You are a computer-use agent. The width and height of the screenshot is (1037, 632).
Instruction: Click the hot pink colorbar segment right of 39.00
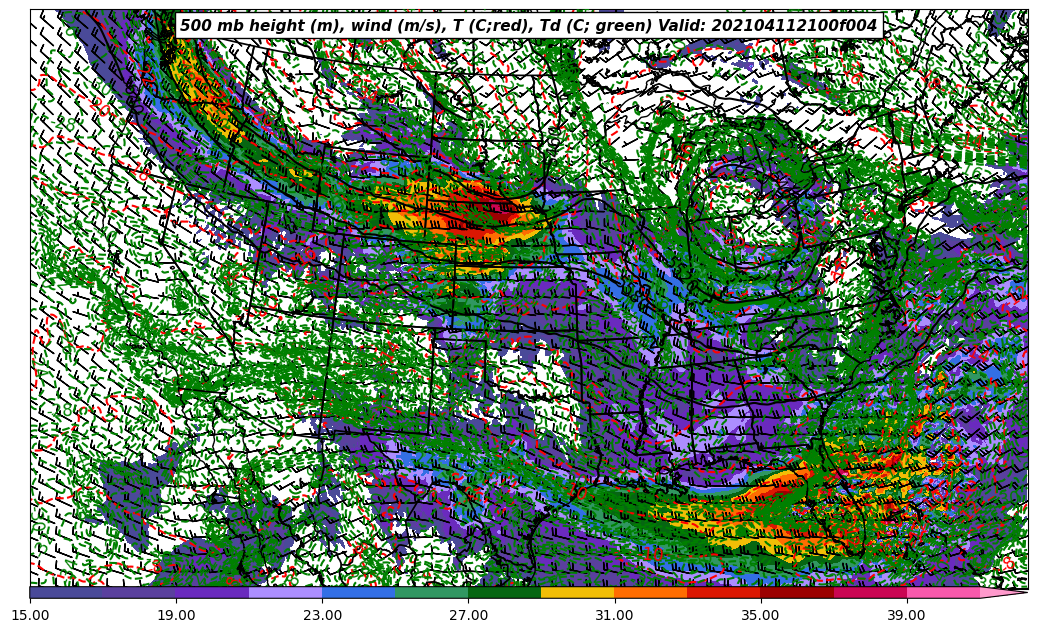(x=942, y=592)
